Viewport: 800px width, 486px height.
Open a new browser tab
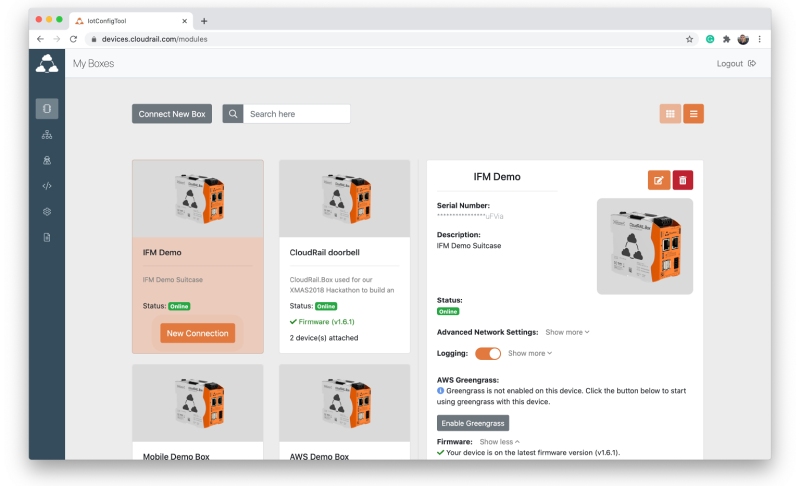(204, 21)
